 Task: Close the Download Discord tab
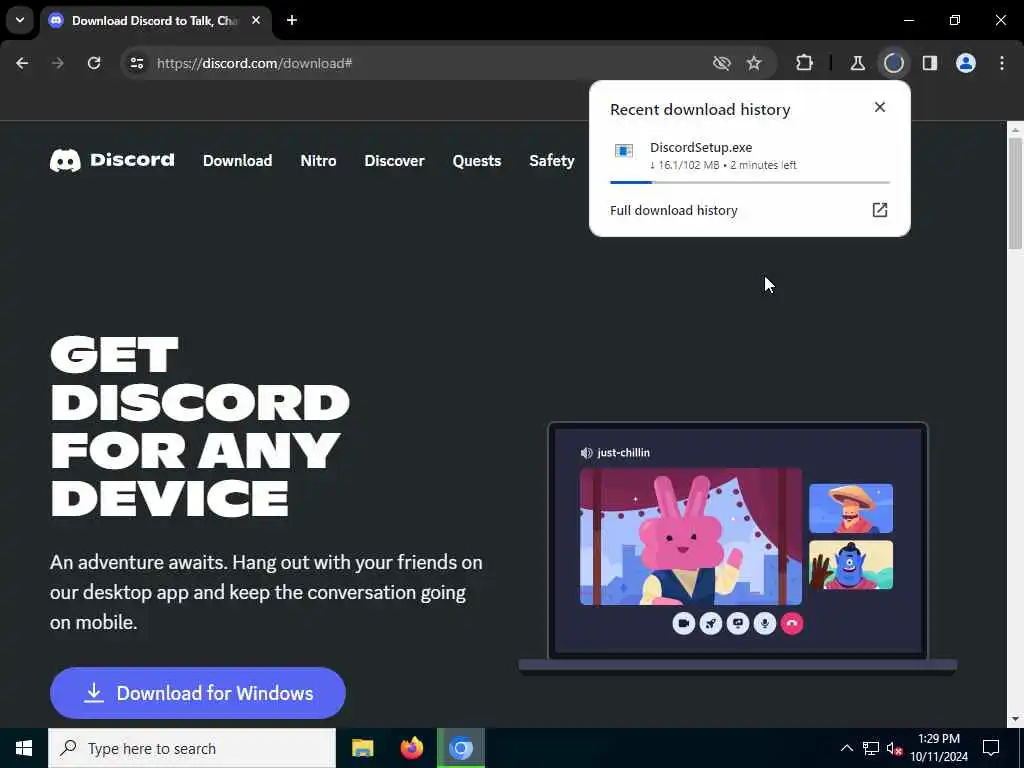click(256, 20)
